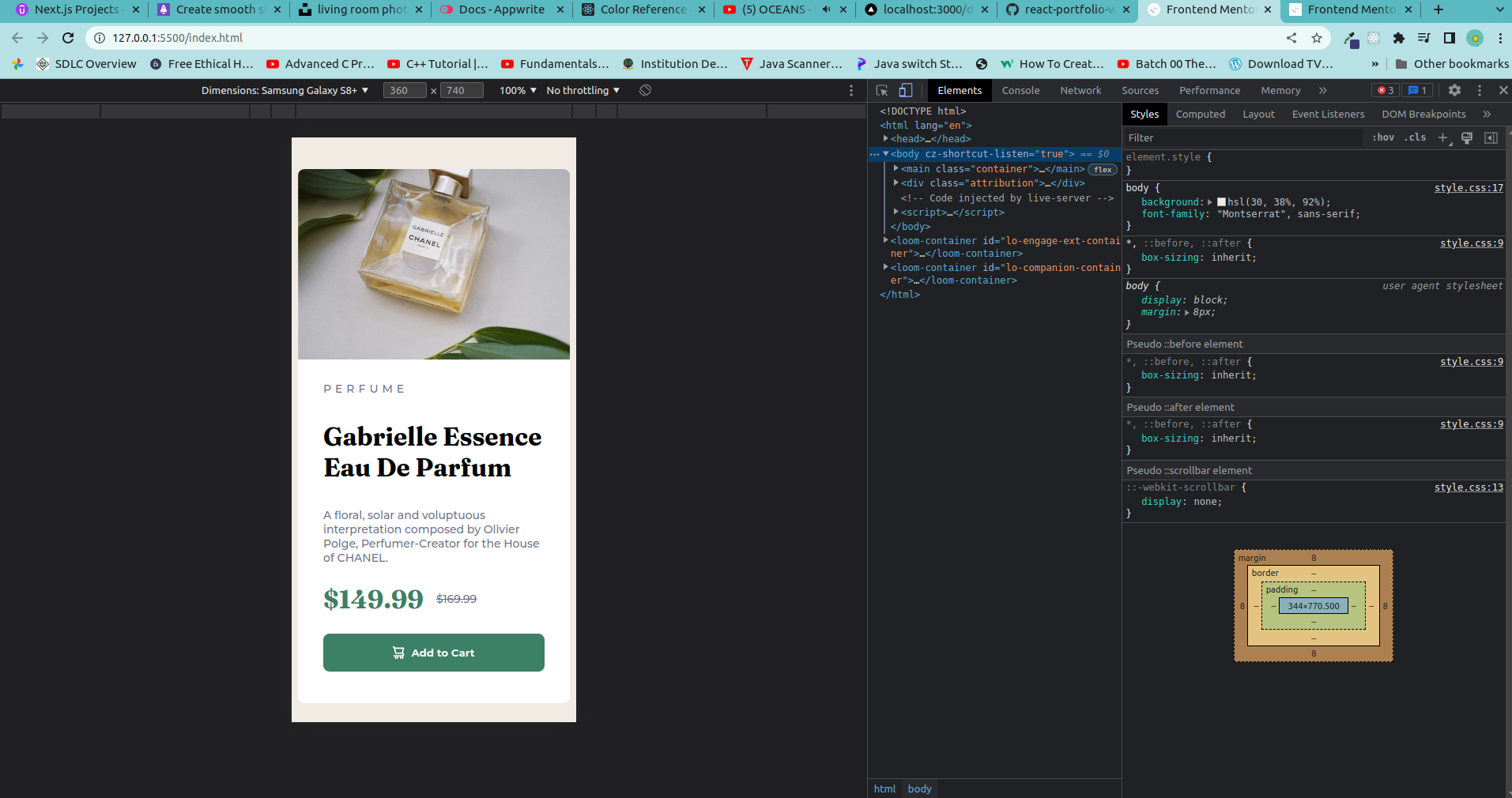The height and width of the screenshot is (798, 1512).
Task: Open device toolbar more options menu
Action: pyautogui.click(x=851, y=90)
